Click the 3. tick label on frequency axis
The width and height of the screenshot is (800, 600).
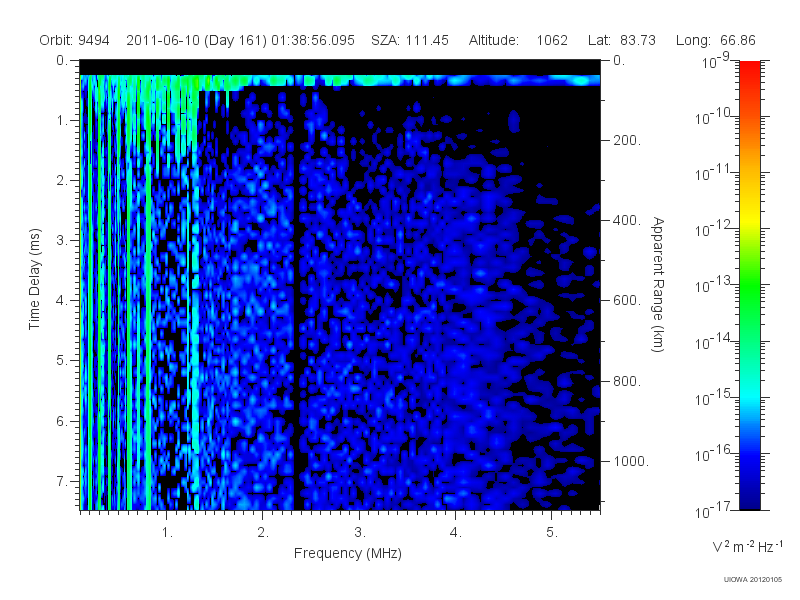pyautogui.click(x=360, y=533)
